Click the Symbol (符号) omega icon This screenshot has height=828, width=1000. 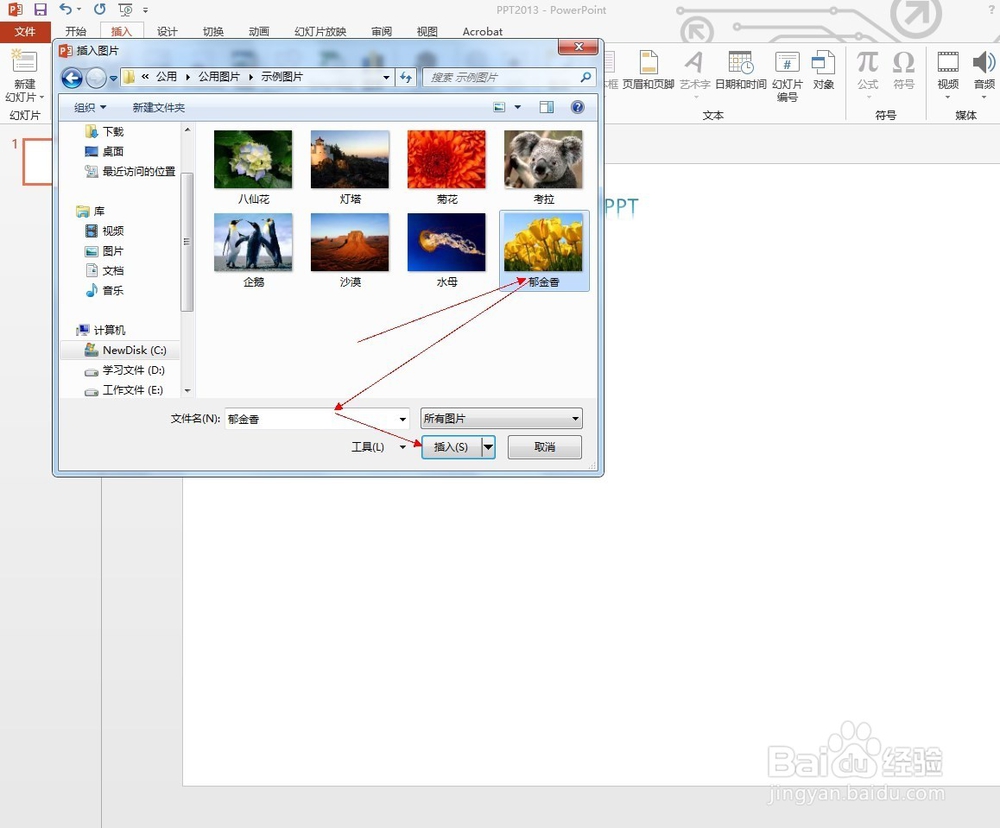(904, 63)
